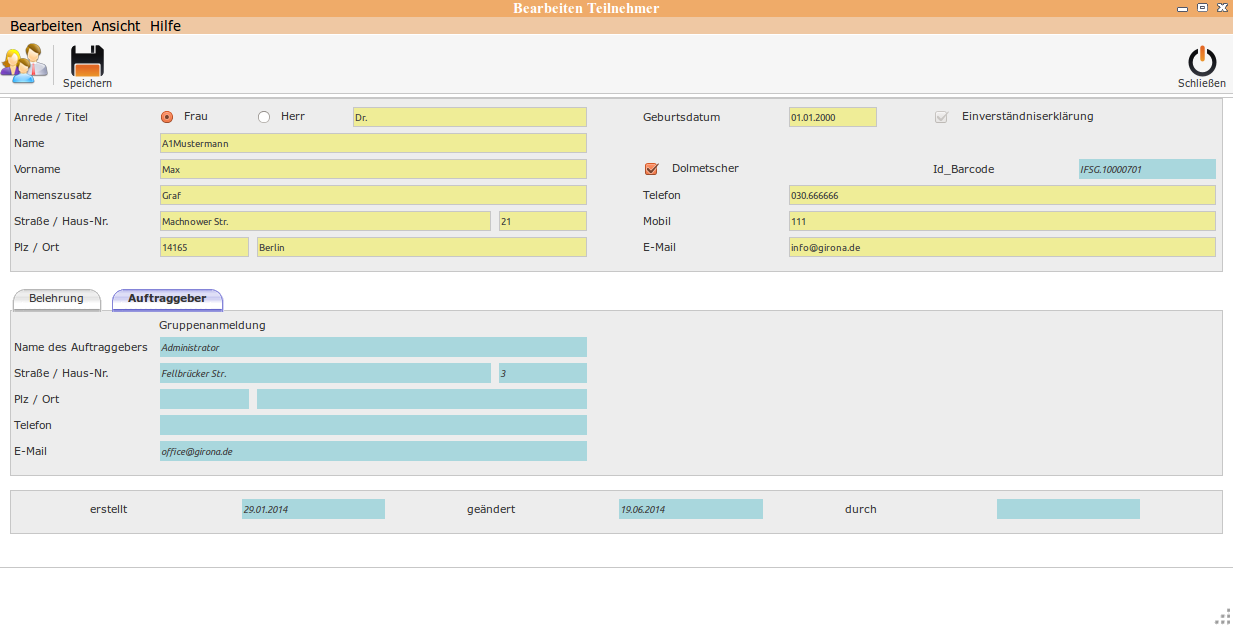Click the title field containing Dr.
Screen dimensions: 1233x626
tap(469, 117)
